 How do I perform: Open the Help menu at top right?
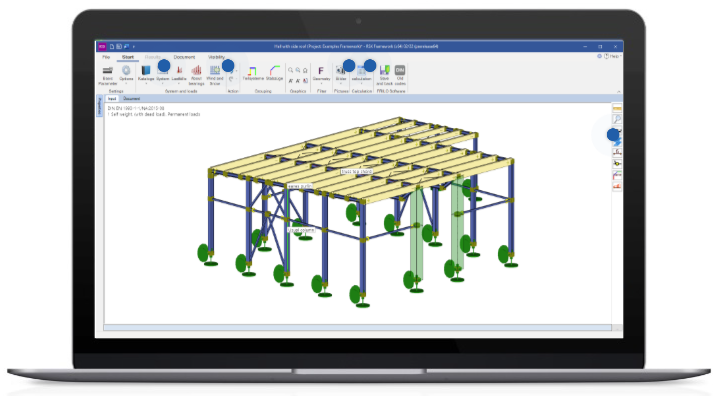coord(613,56)
